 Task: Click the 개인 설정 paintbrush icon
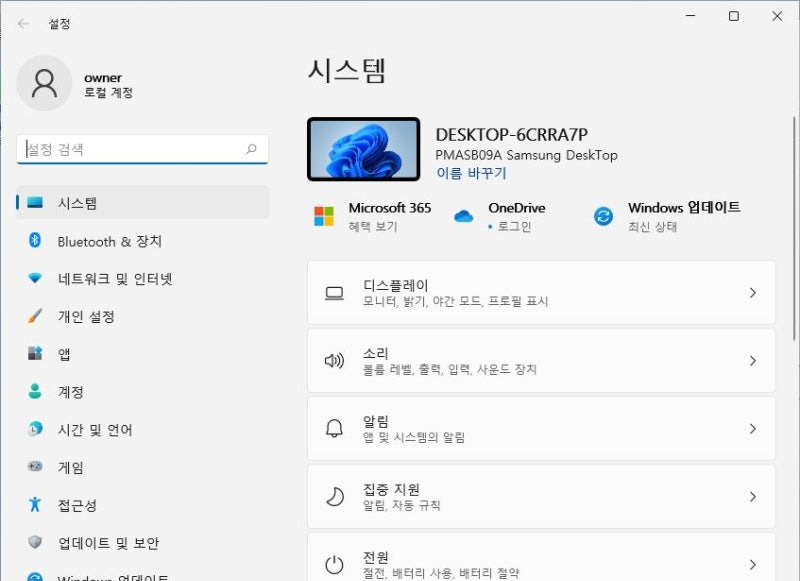coord(35,316)
